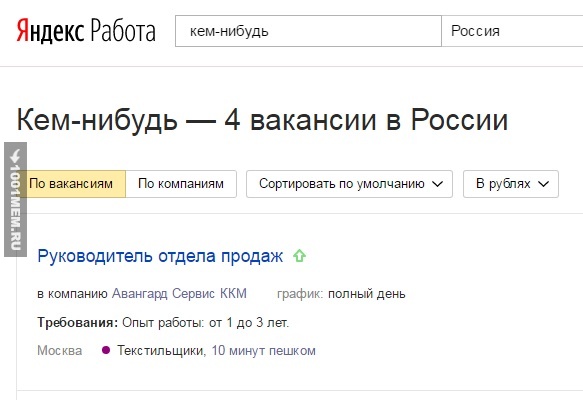Image resolution: width=583 pixels, height=400 pixels.
Task: Click the green up-arrow icon beside vacancy title
Action: coord(299,256)
